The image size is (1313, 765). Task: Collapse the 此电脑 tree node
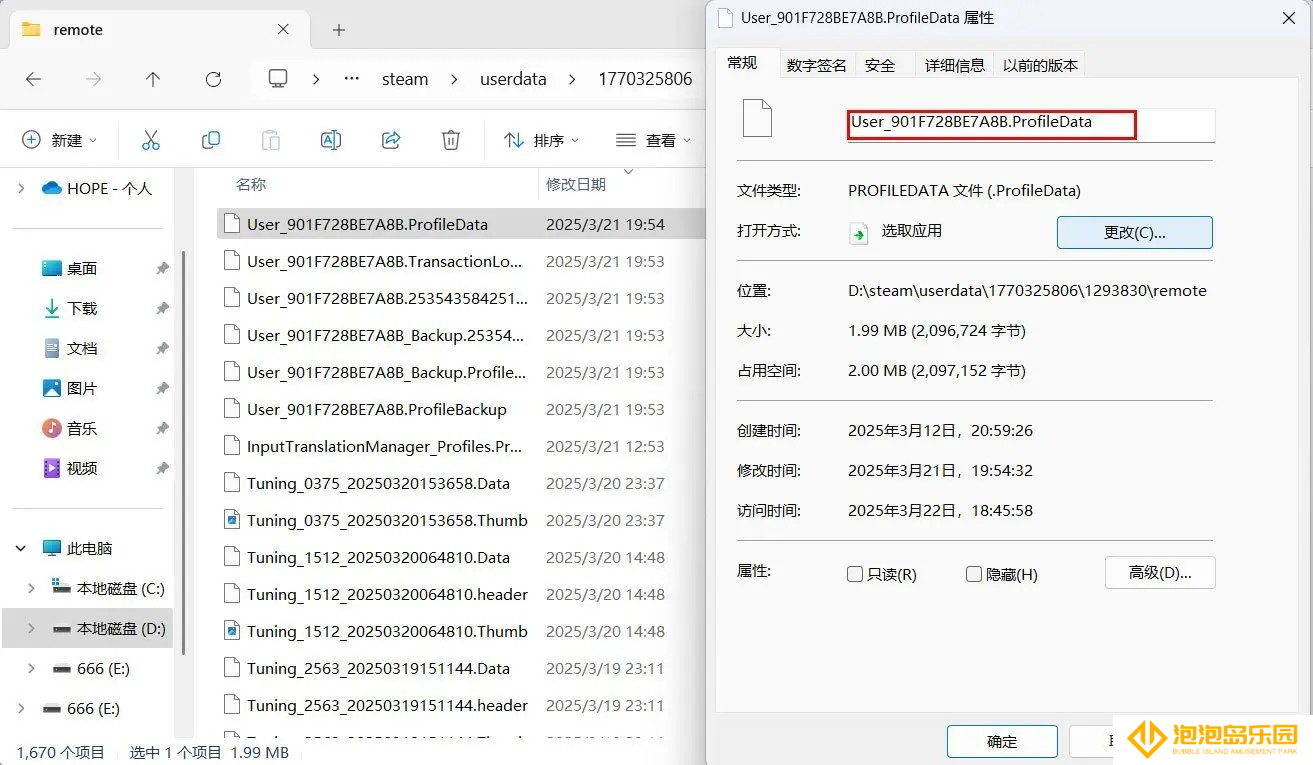tap(21, 548)
